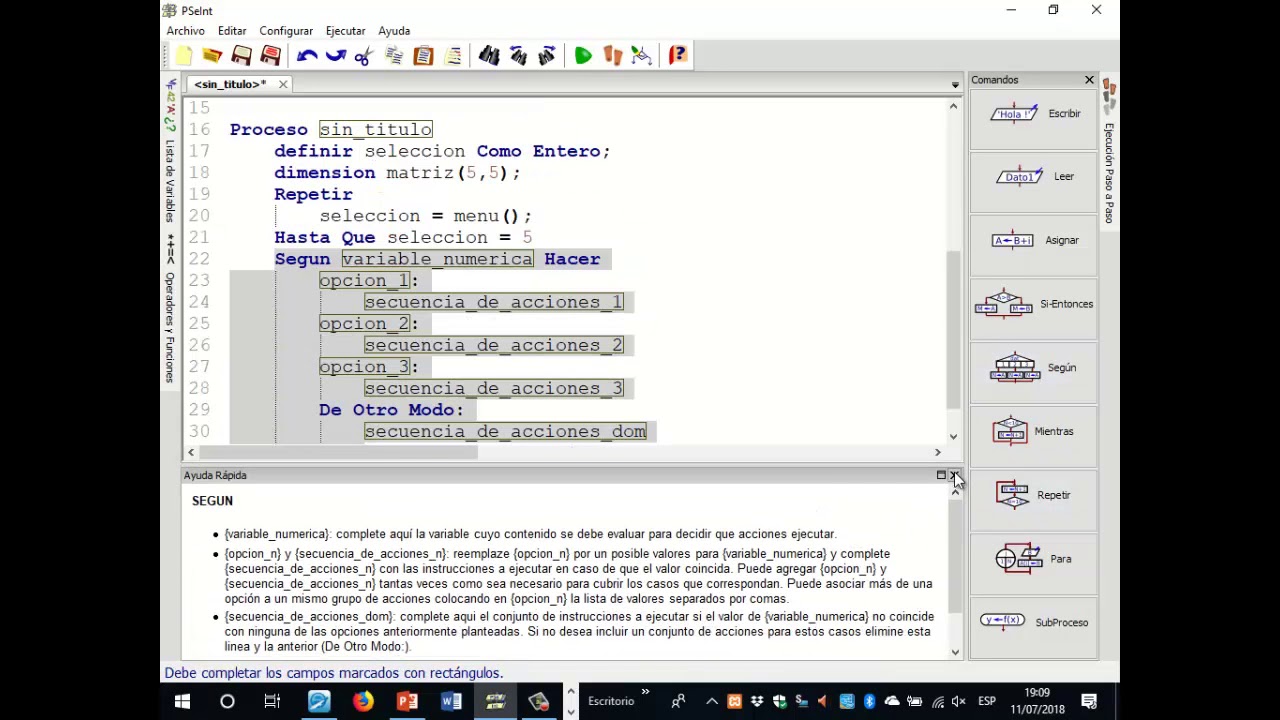Copy the selected code

pyautogui.click(x=394, y=55)
